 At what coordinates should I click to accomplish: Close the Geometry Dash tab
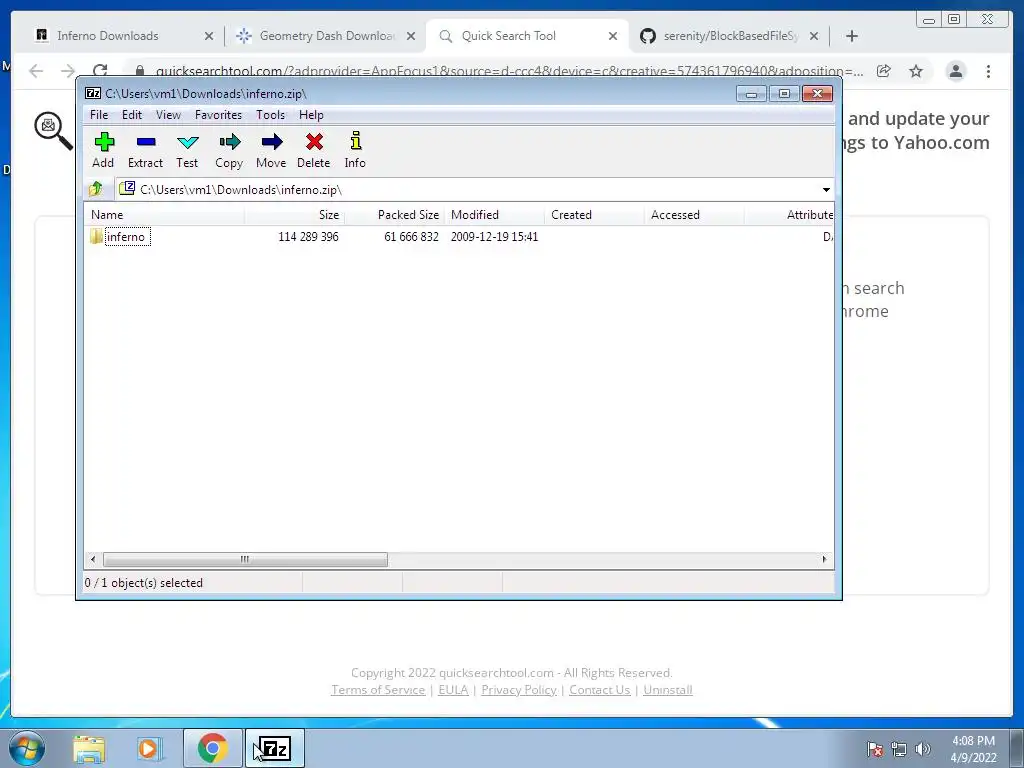click(411, 36)
